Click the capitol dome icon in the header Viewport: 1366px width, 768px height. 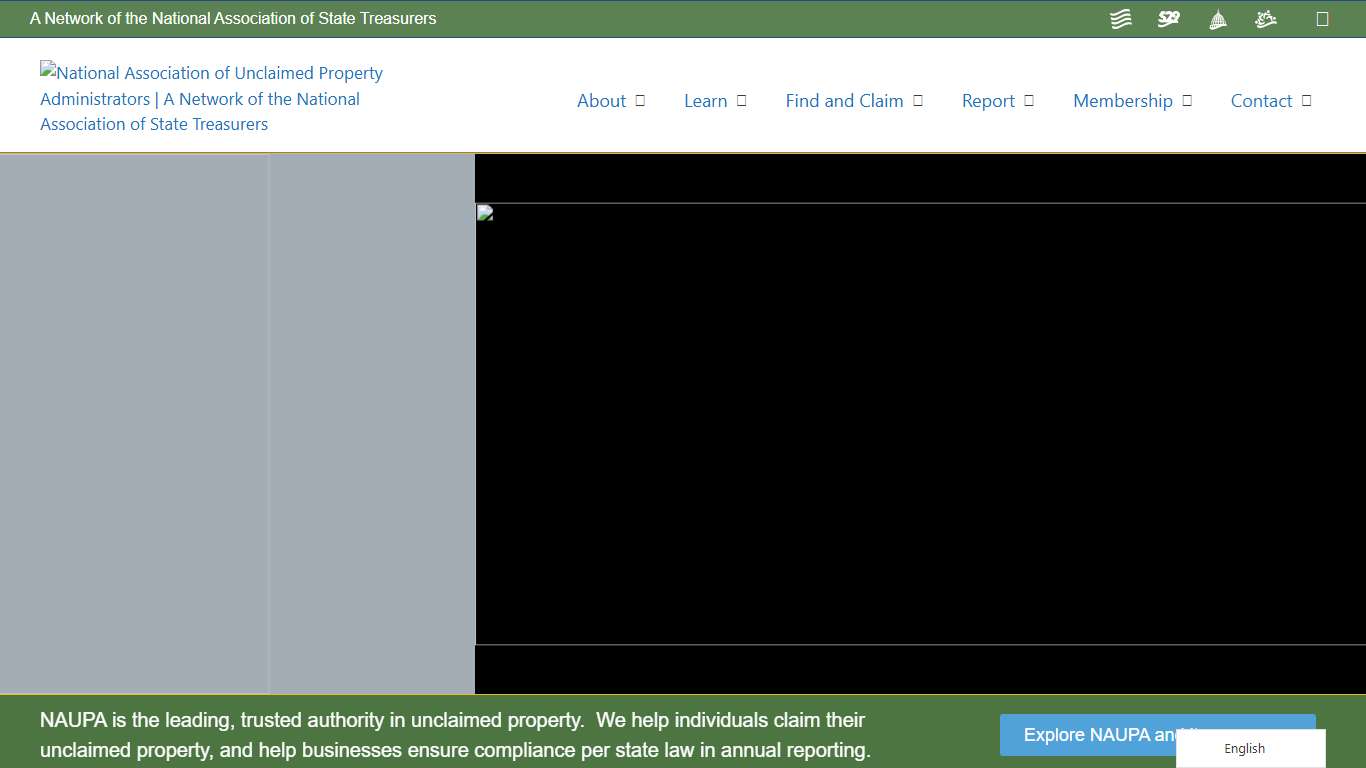tap(1217, 18)
